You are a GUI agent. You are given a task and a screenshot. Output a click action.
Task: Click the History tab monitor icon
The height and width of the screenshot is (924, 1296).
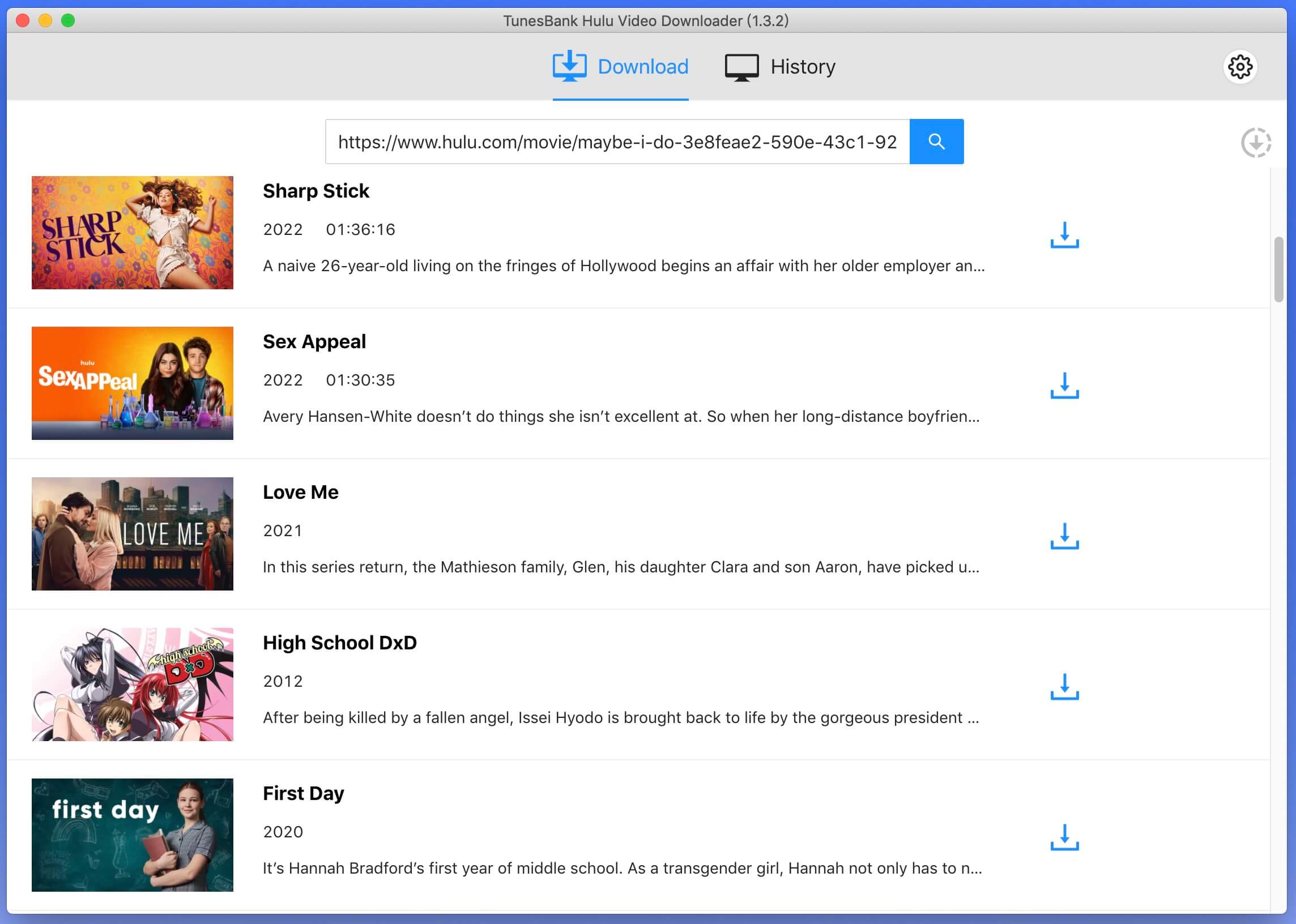741,68
